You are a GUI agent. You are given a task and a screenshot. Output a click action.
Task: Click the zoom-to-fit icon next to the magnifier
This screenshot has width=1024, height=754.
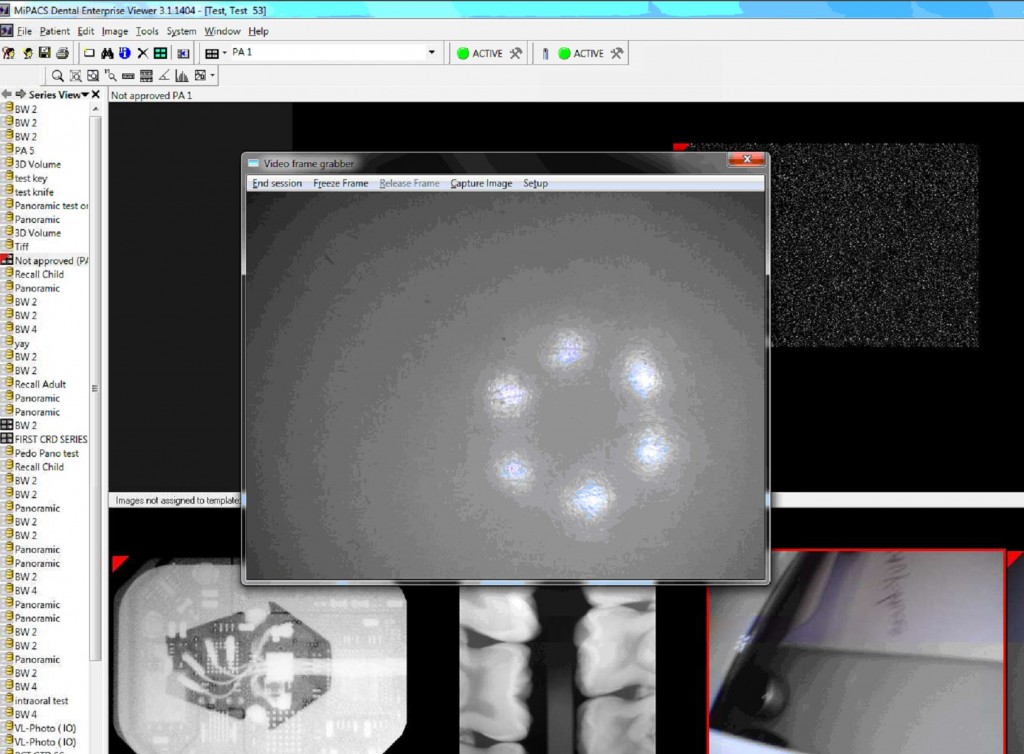click(x=76, y=76)
